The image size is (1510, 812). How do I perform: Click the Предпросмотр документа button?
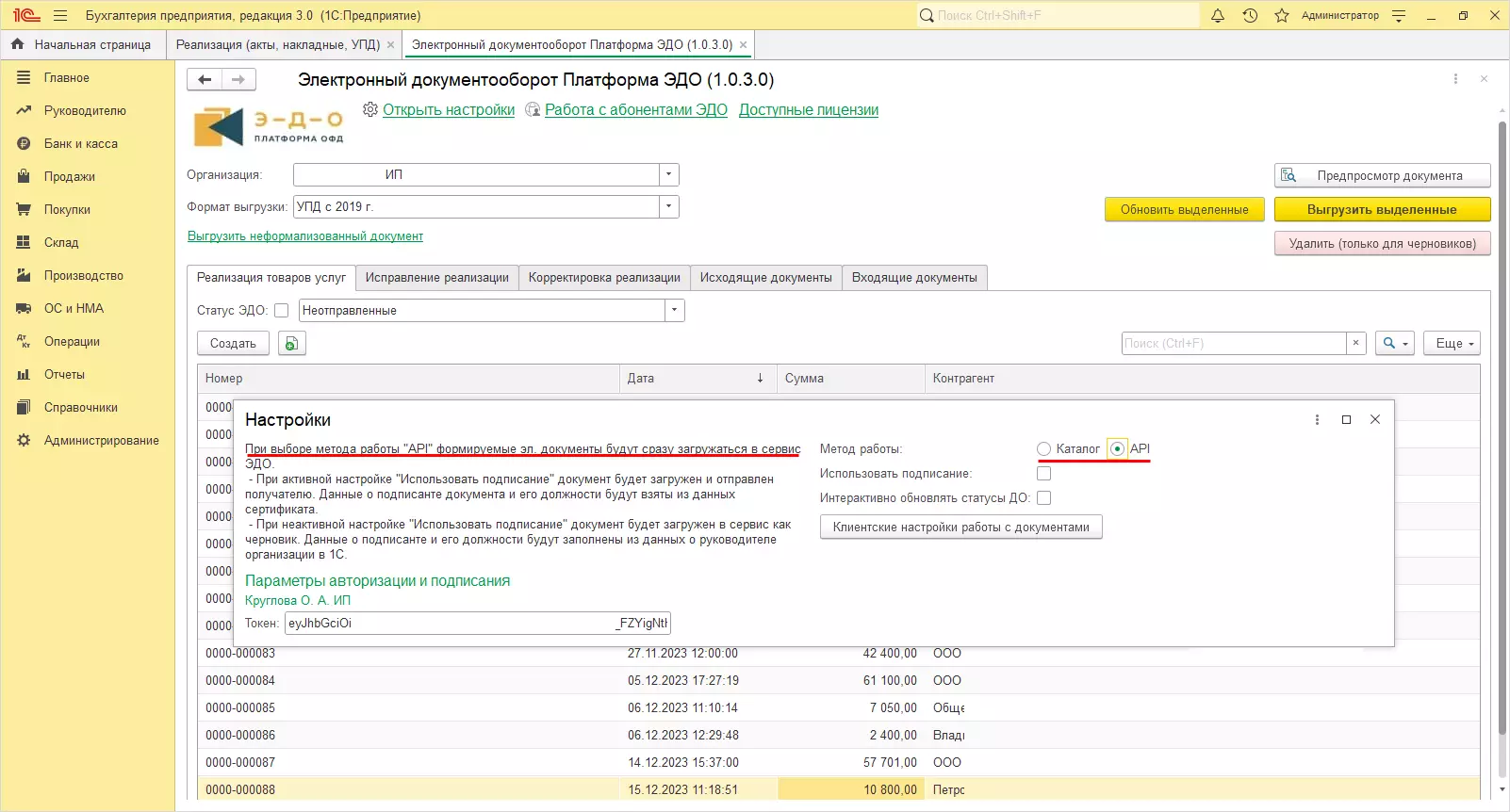1382,176
